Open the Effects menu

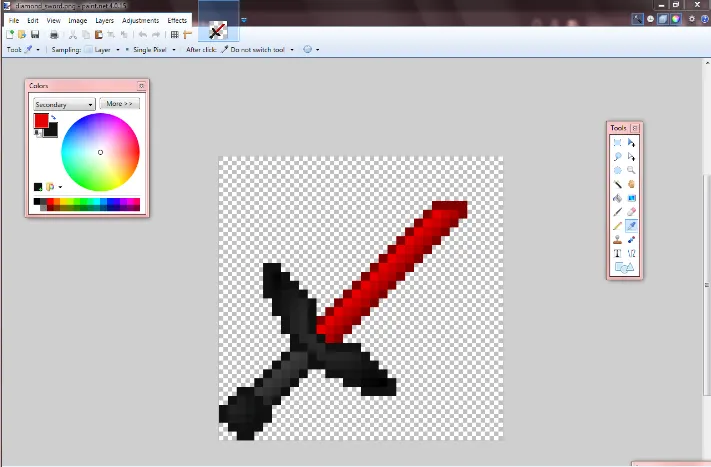pos(177,20)
